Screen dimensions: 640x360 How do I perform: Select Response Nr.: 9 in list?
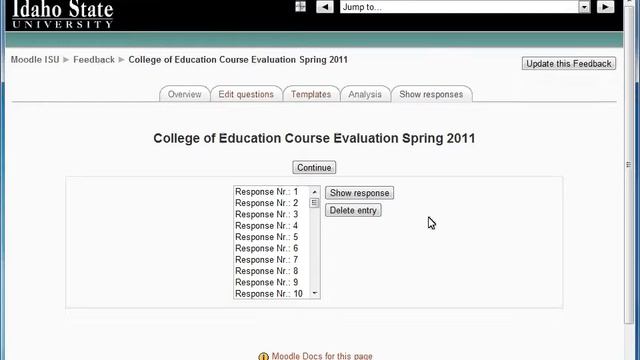tap(271, 282)
